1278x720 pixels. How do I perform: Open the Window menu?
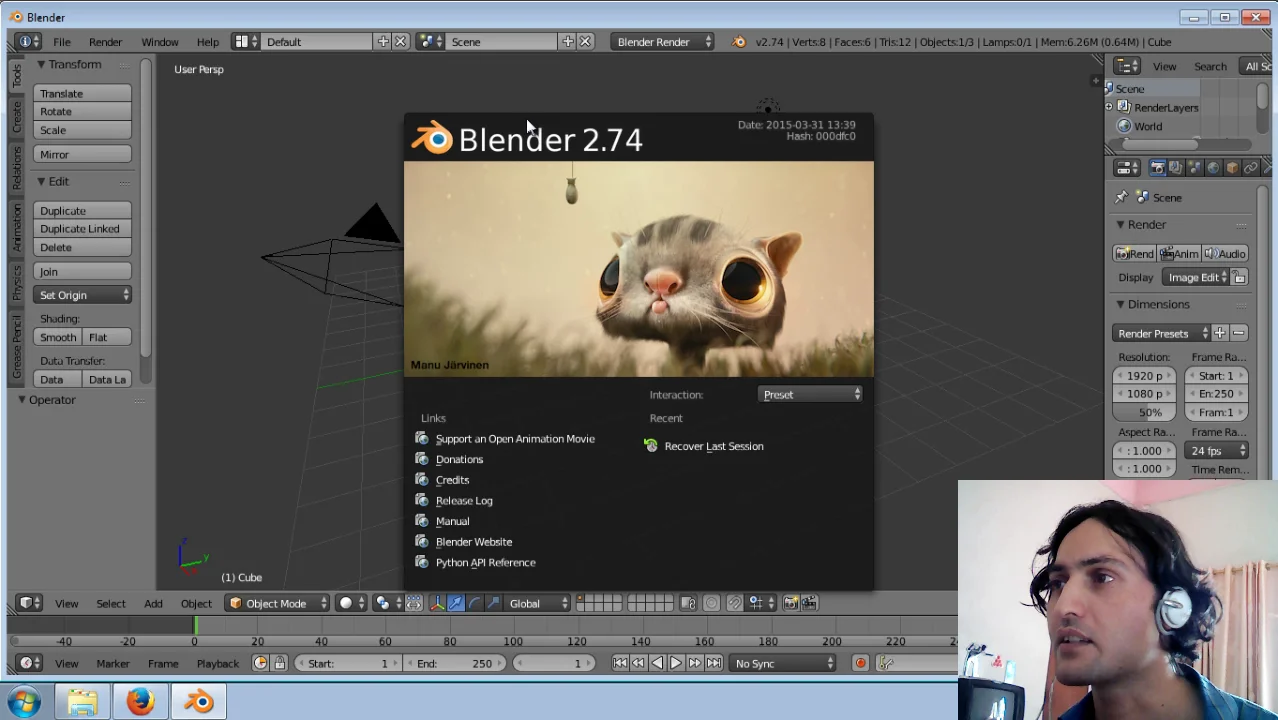click(x=159, y=41)
